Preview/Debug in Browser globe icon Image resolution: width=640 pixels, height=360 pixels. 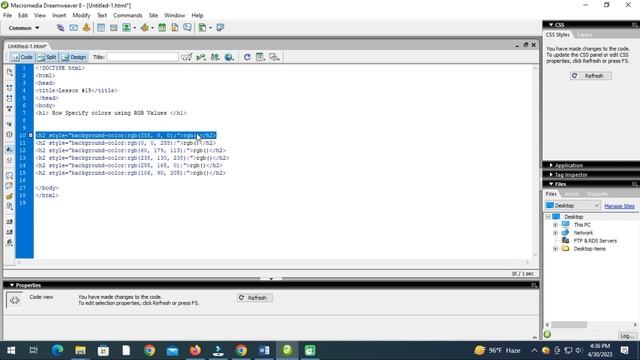tap(229, 57)
